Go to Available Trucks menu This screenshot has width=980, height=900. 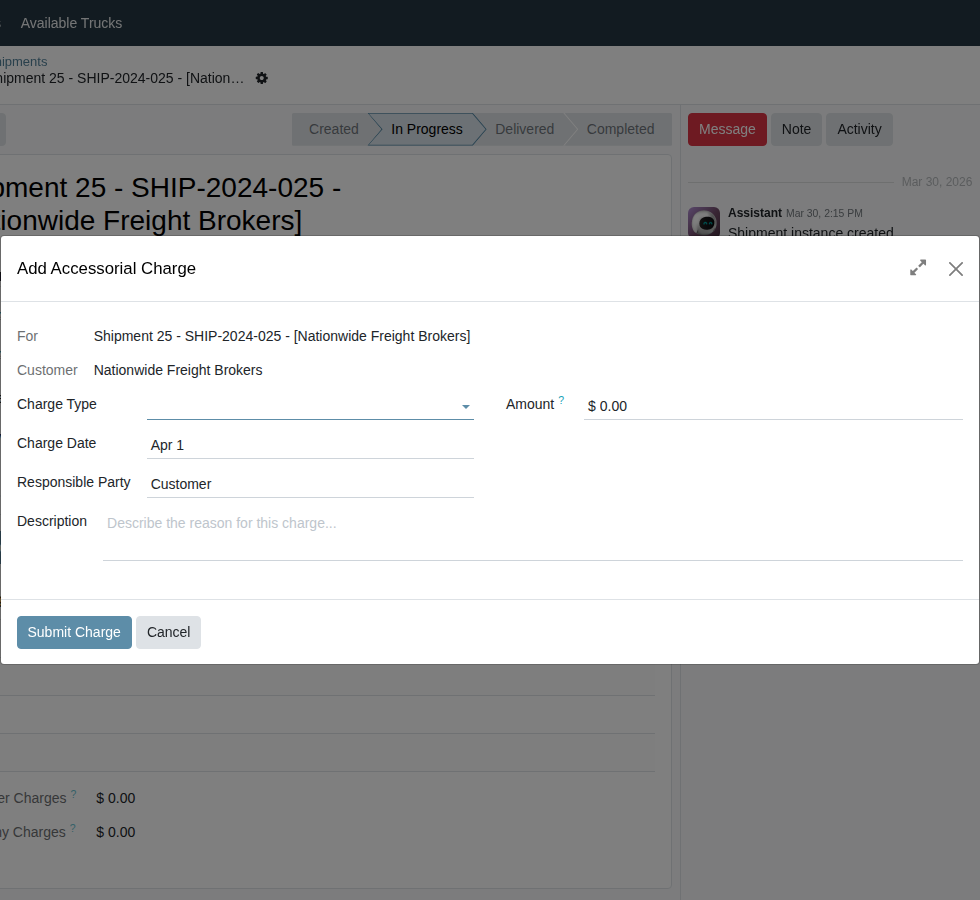pyautogui.click(x=71, y=23)
